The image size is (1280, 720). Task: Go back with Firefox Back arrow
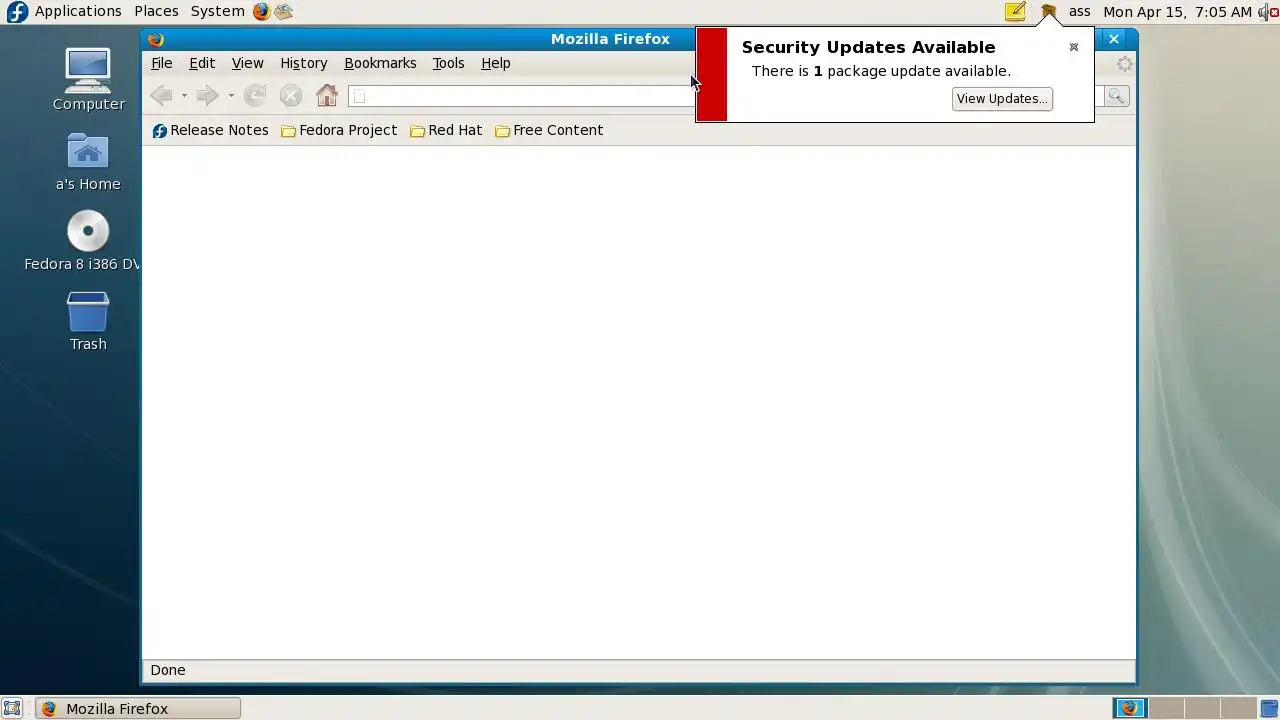(161, 96)
